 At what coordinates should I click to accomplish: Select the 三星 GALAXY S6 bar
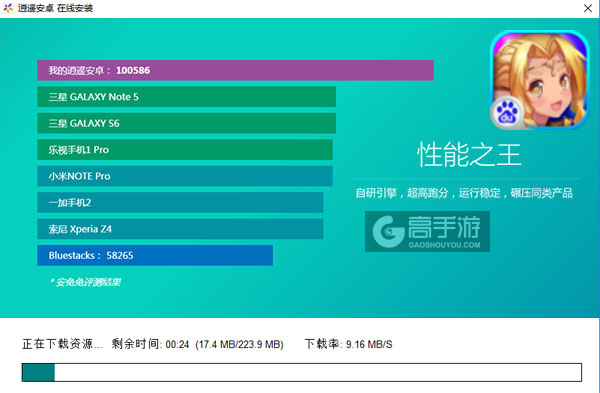pos(186,123)
